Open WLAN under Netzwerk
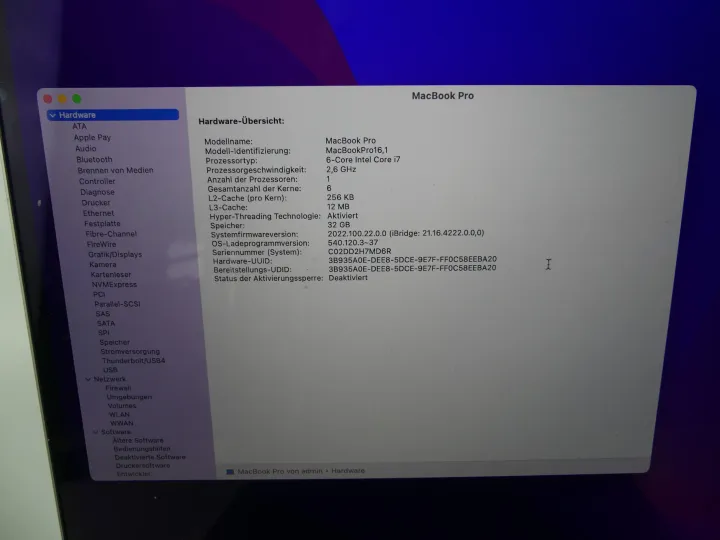This screenshot has height=540, width=720. click(119, 415)
